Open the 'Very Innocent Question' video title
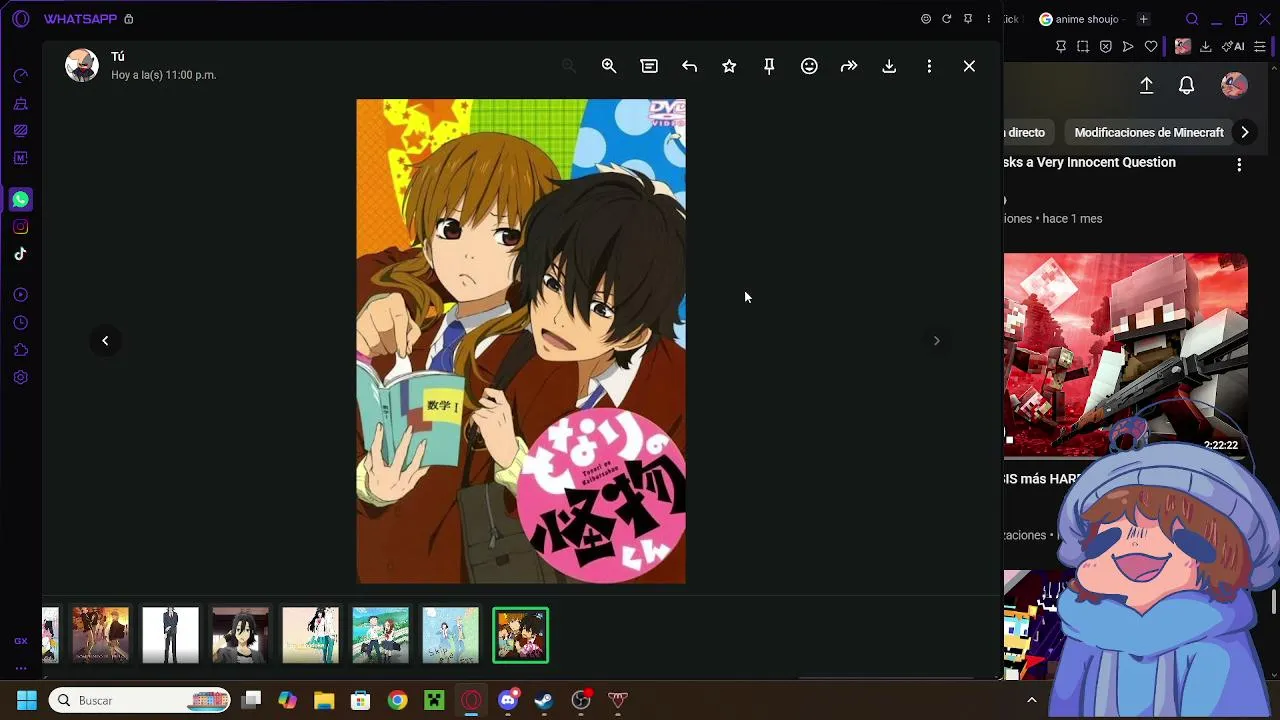The height and width of the screenshot is (720, 1280). click(x=1090, y=162)
